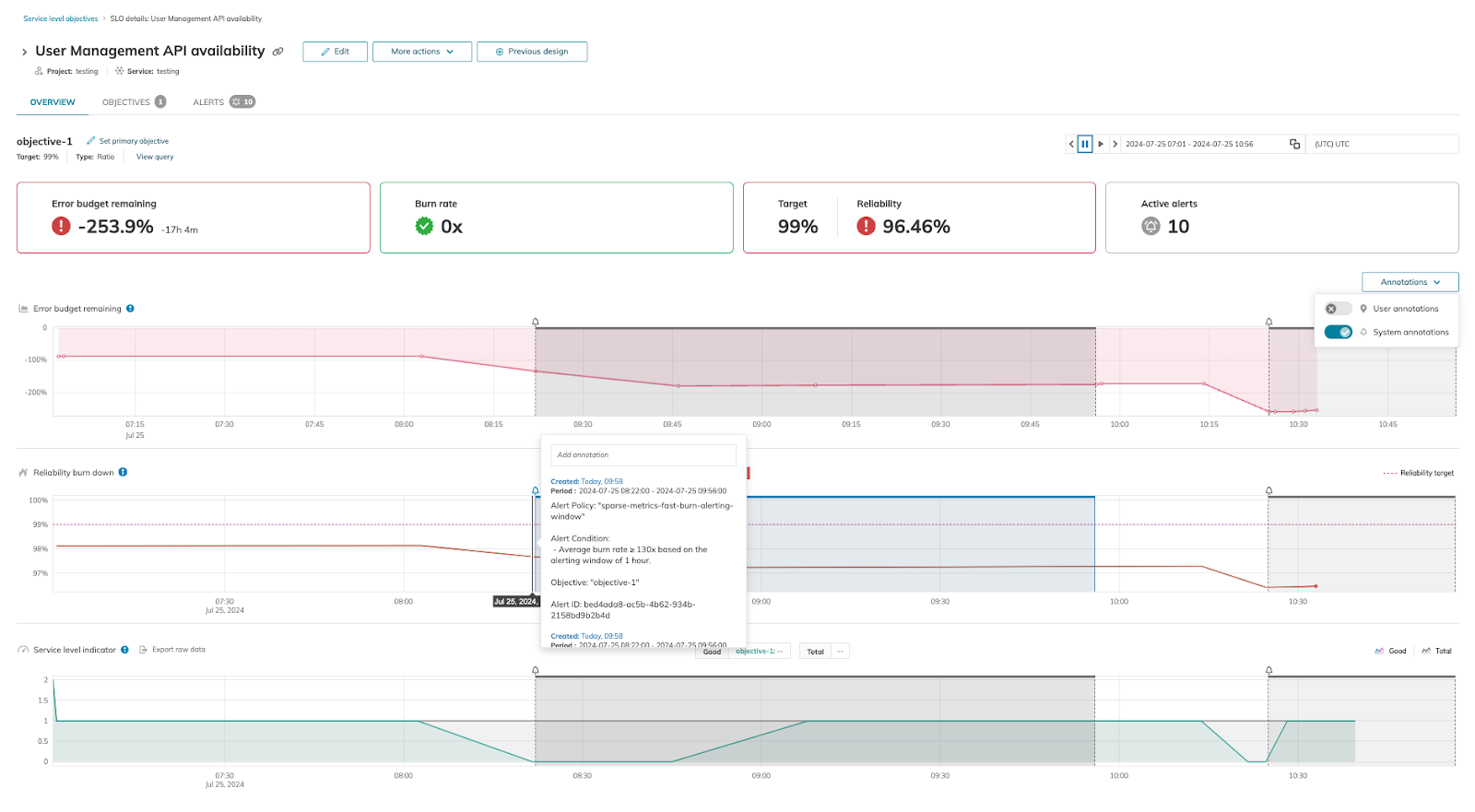1475x812 pixels.
Task: Switch to Previous design
Action: tap(532, 52)
